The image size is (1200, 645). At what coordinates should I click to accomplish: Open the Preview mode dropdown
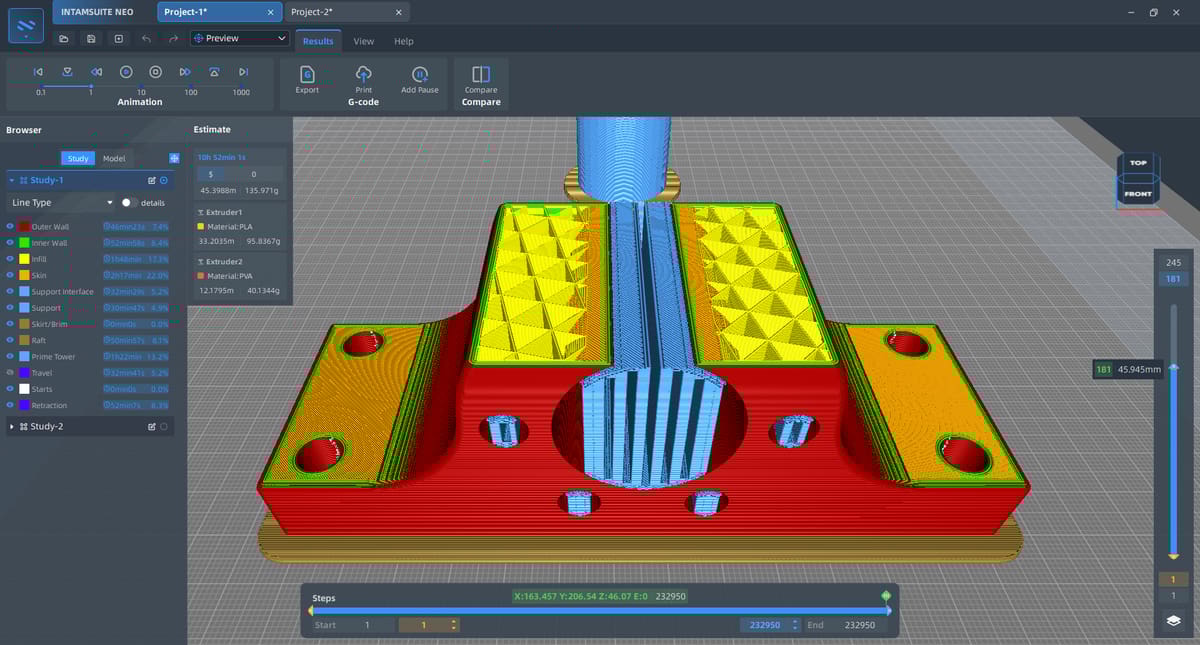tap(238, 37)
